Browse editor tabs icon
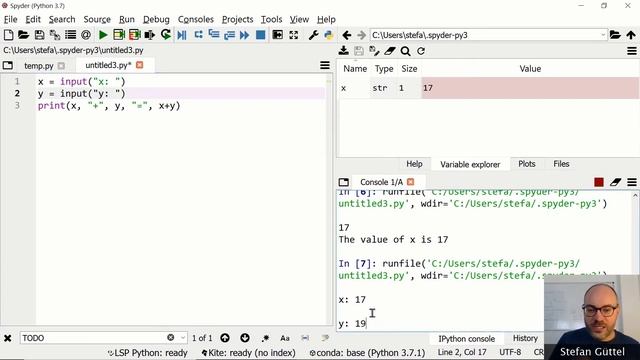The image size is (640, 360). tap(8, 65)
